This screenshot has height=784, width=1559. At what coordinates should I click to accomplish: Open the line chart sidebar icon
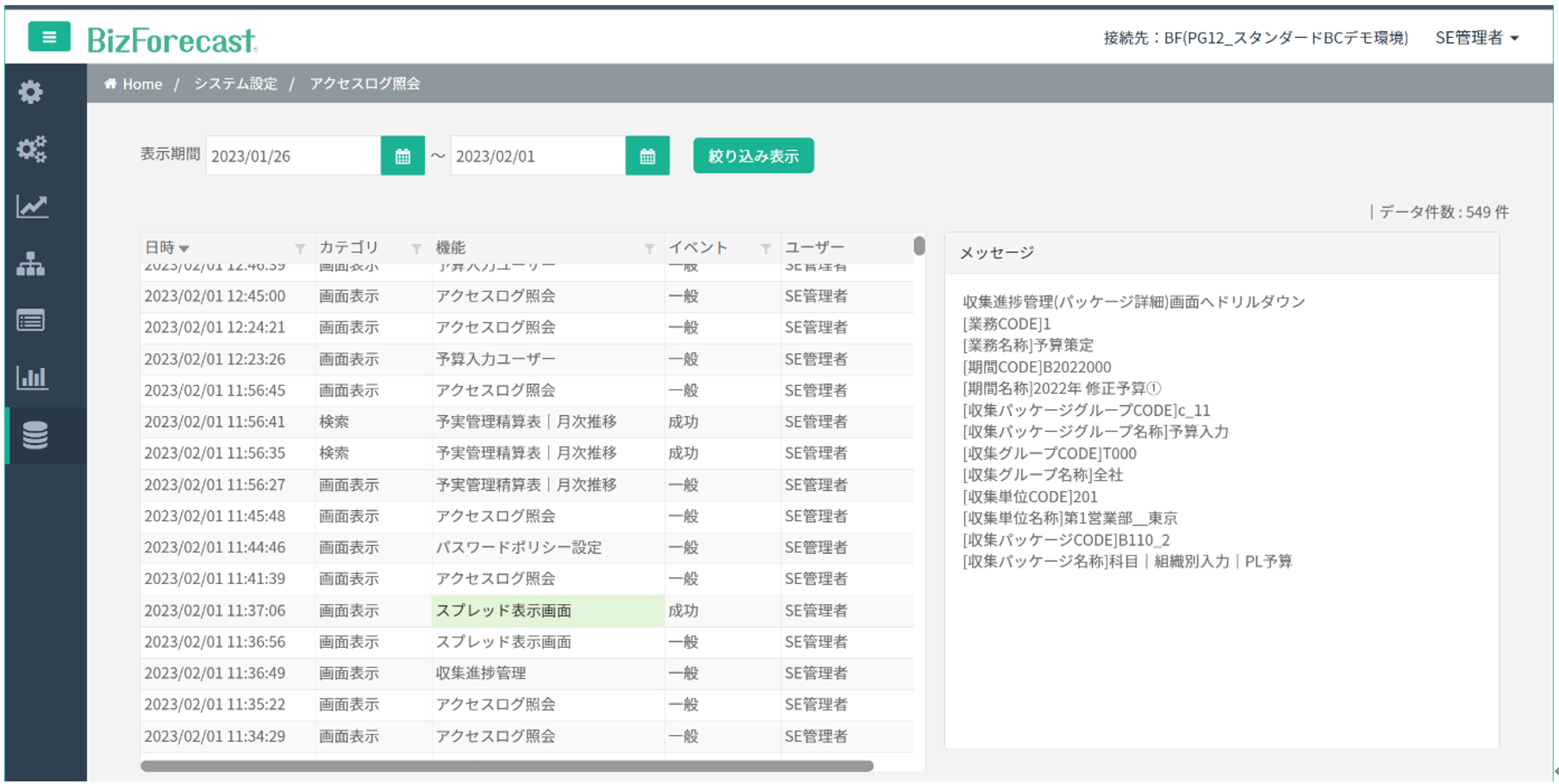click(x=32, y=207)
